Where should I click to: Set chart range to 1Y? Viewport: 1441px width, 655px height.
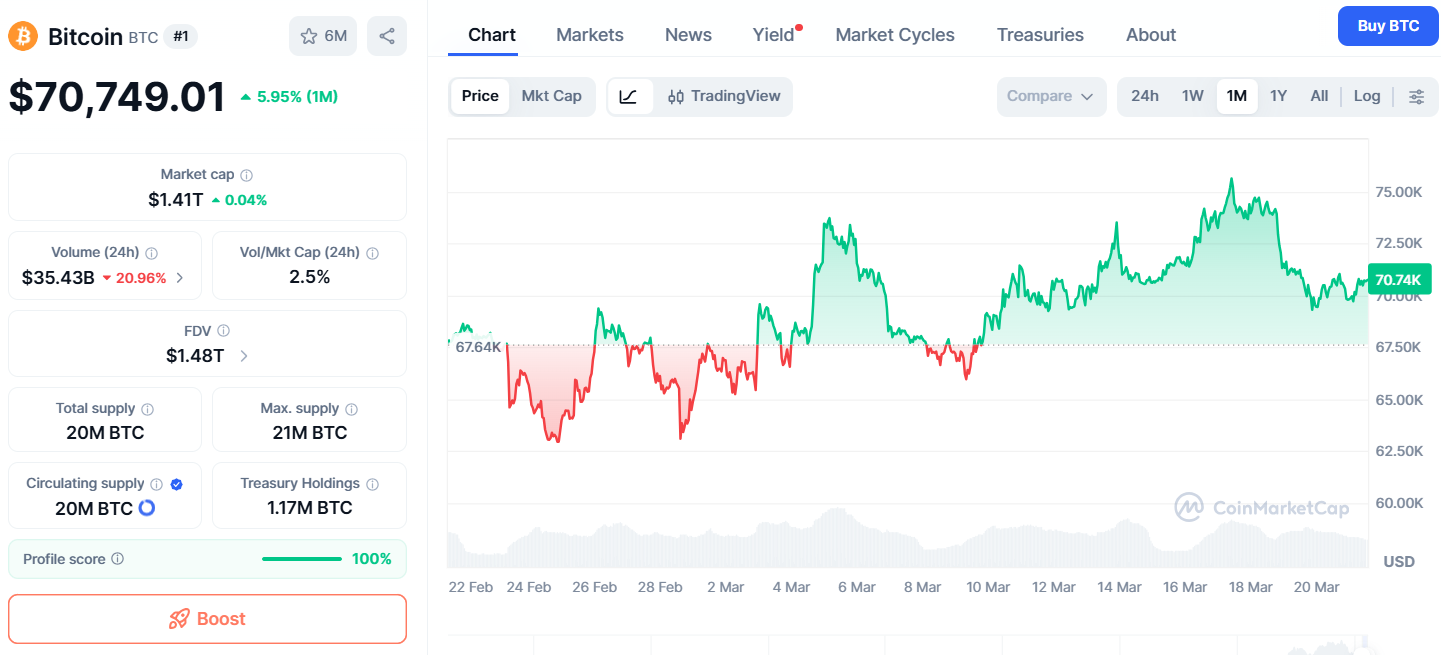tap(1278, 96)
